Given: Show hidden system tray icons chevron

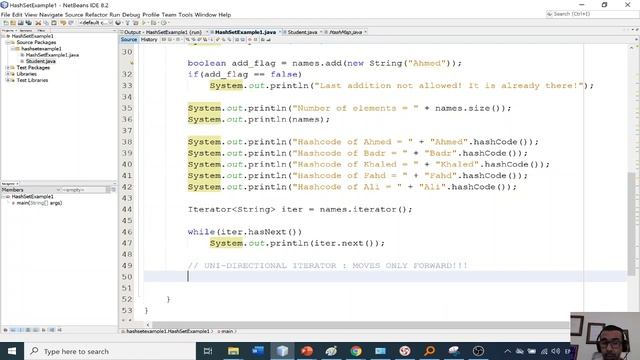Looking at the screenshot, I should coord(507,351).
